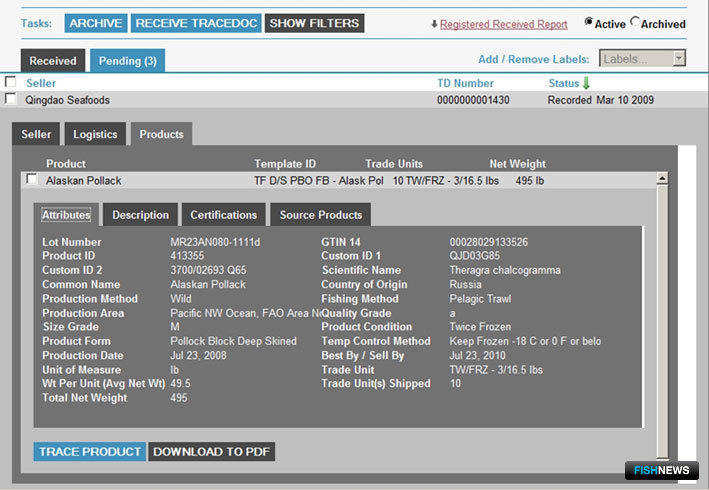Screen dimensions: 709x490
Task: Click TD number 0000000001430
Action: [473, 100]
